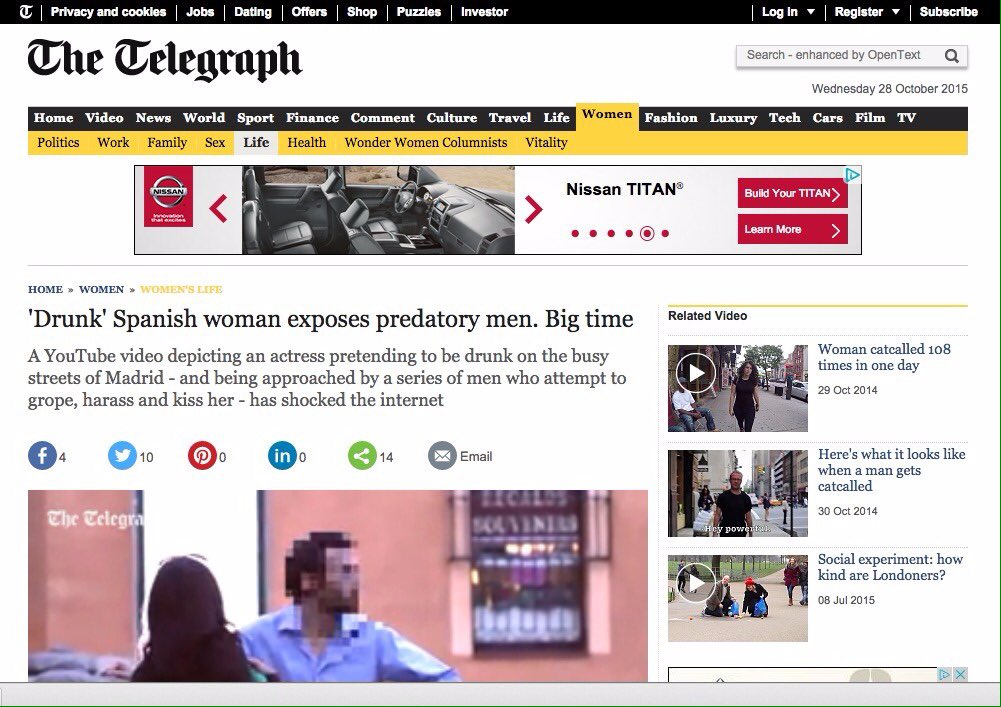Click previous arrow in Nissan ad carousel

[x=218, y=209]
